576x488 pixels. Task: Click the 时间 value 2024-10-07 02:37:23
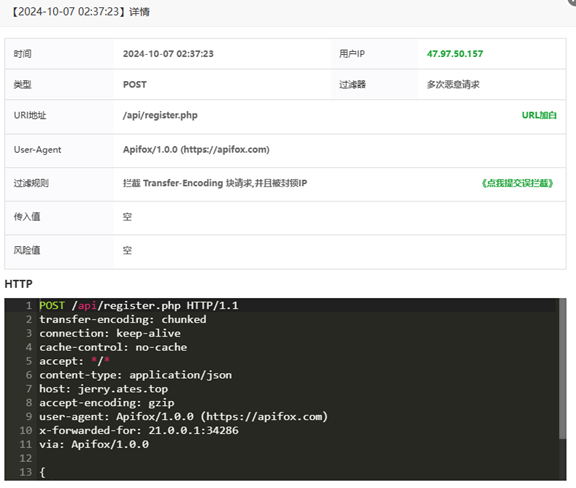[168, 54]
